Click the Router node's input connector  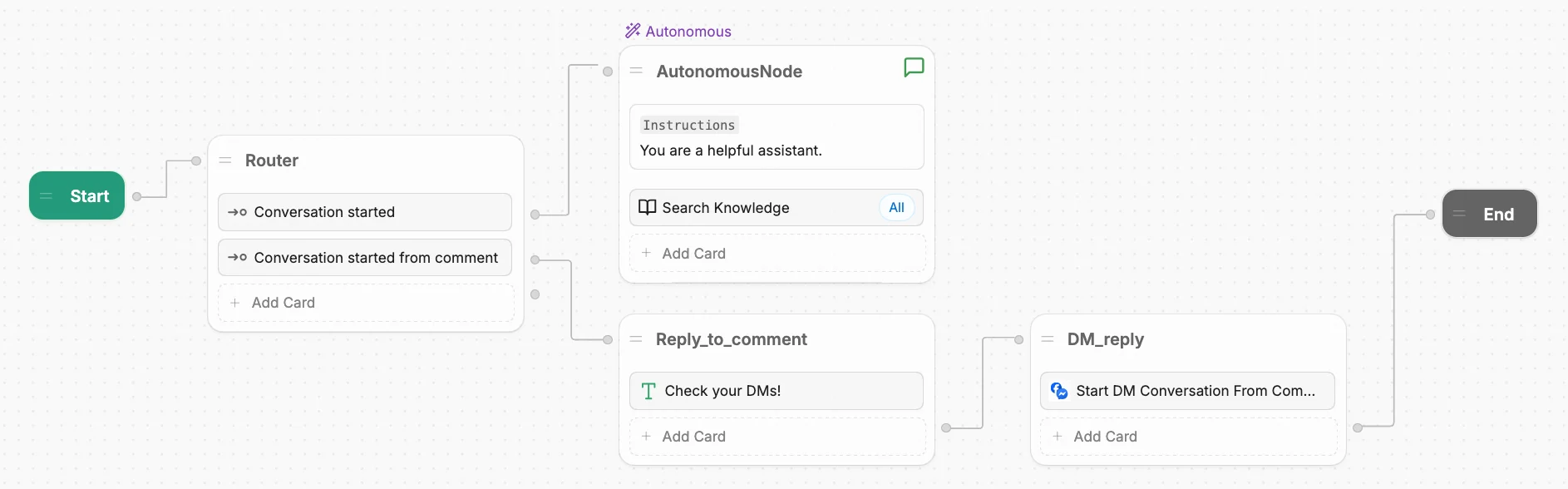[196, 161]
